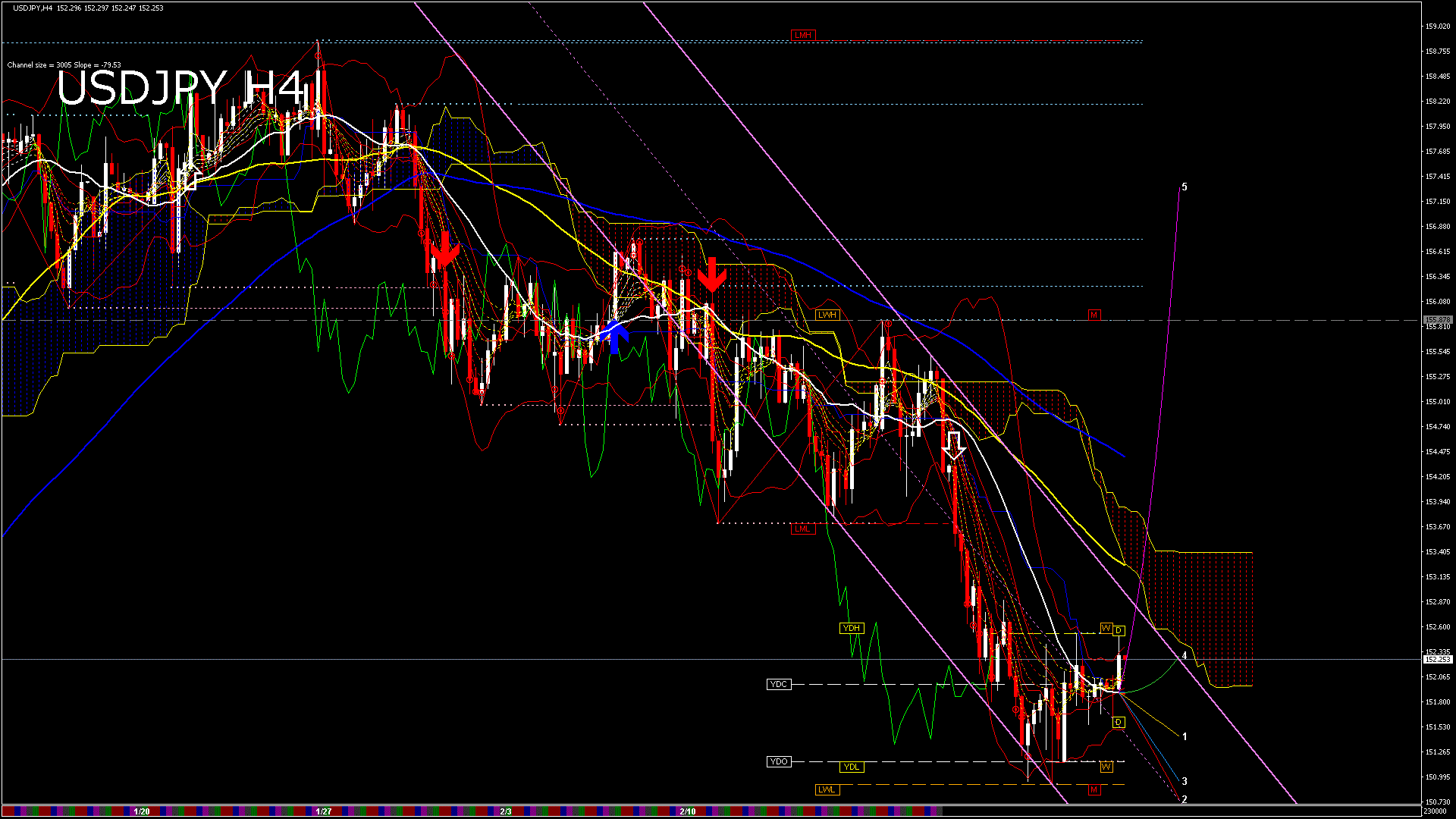The image size is (1456, 819).
Task: Select the white YDO level label
Action: (x=779, y=761)
